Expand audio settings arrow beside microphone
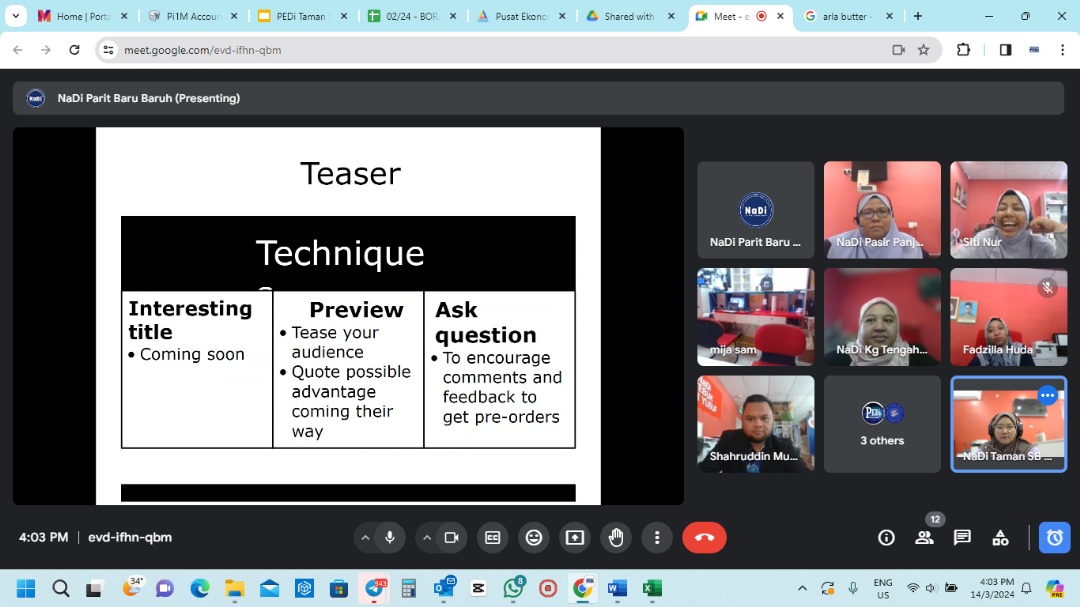This screenshot has height=607, width=1080. (365, 538)
